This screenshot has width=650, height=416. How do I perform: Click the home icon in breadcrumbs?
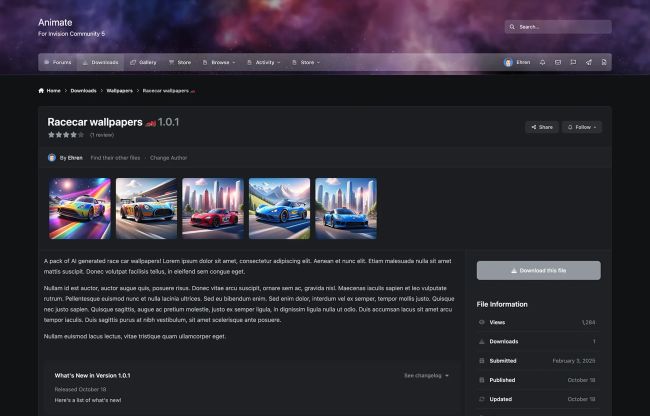41,90
